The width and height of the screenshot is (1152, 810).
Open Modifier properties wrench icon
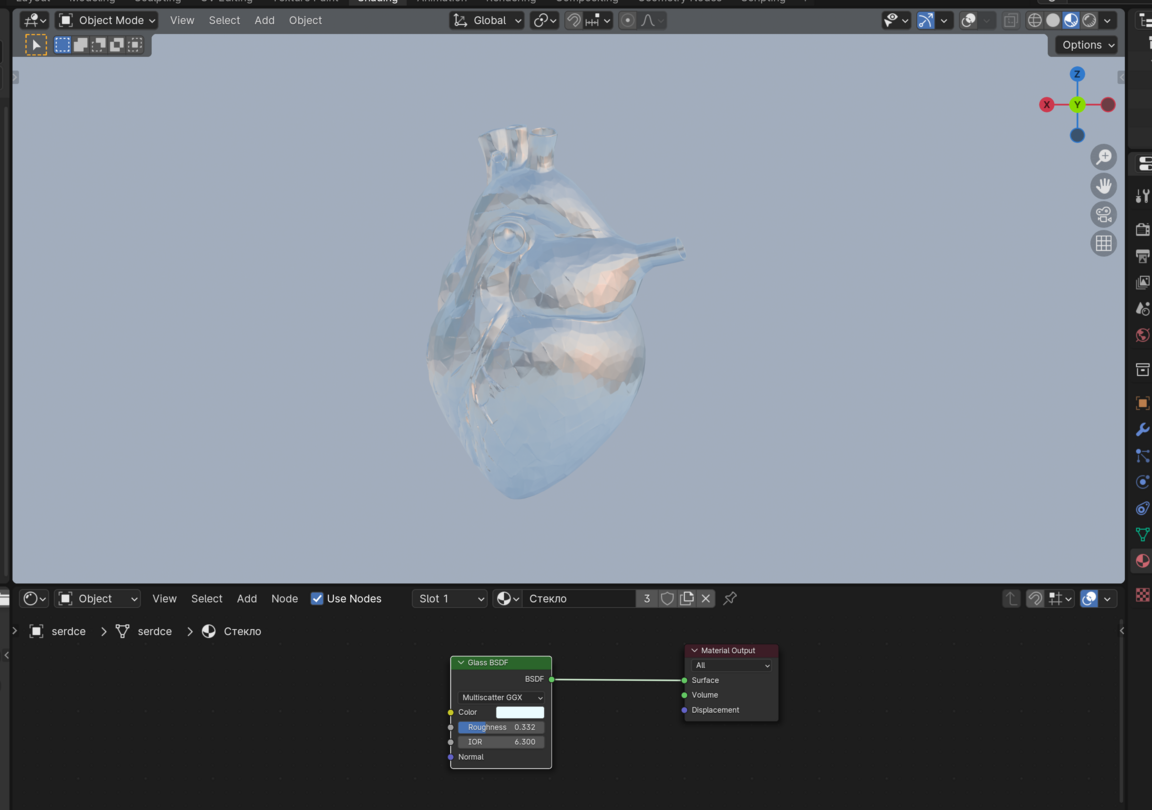click(x=1142, y=430)
